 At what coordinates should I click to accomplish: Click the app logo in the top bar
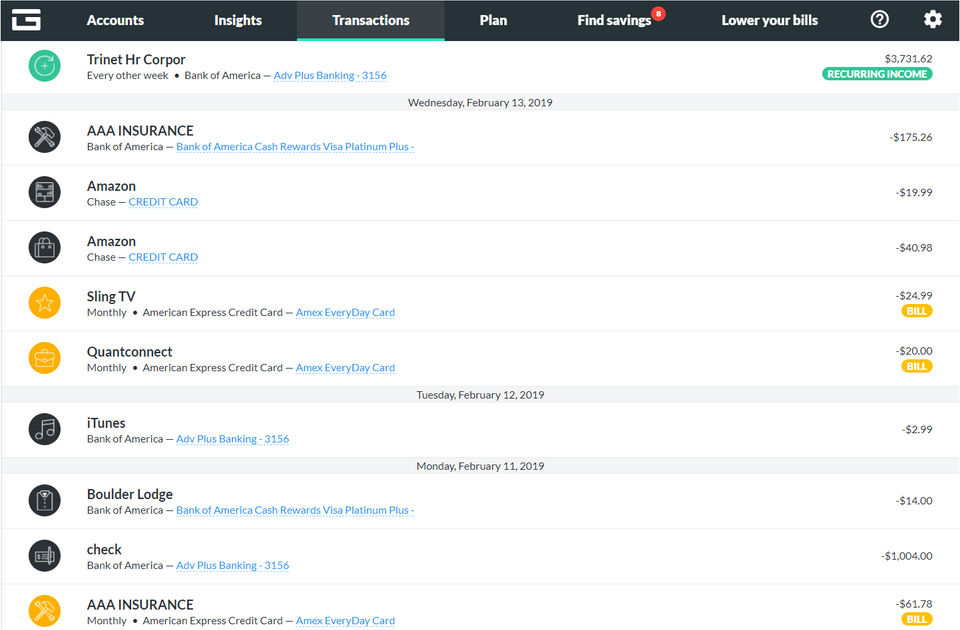[26, 20]
